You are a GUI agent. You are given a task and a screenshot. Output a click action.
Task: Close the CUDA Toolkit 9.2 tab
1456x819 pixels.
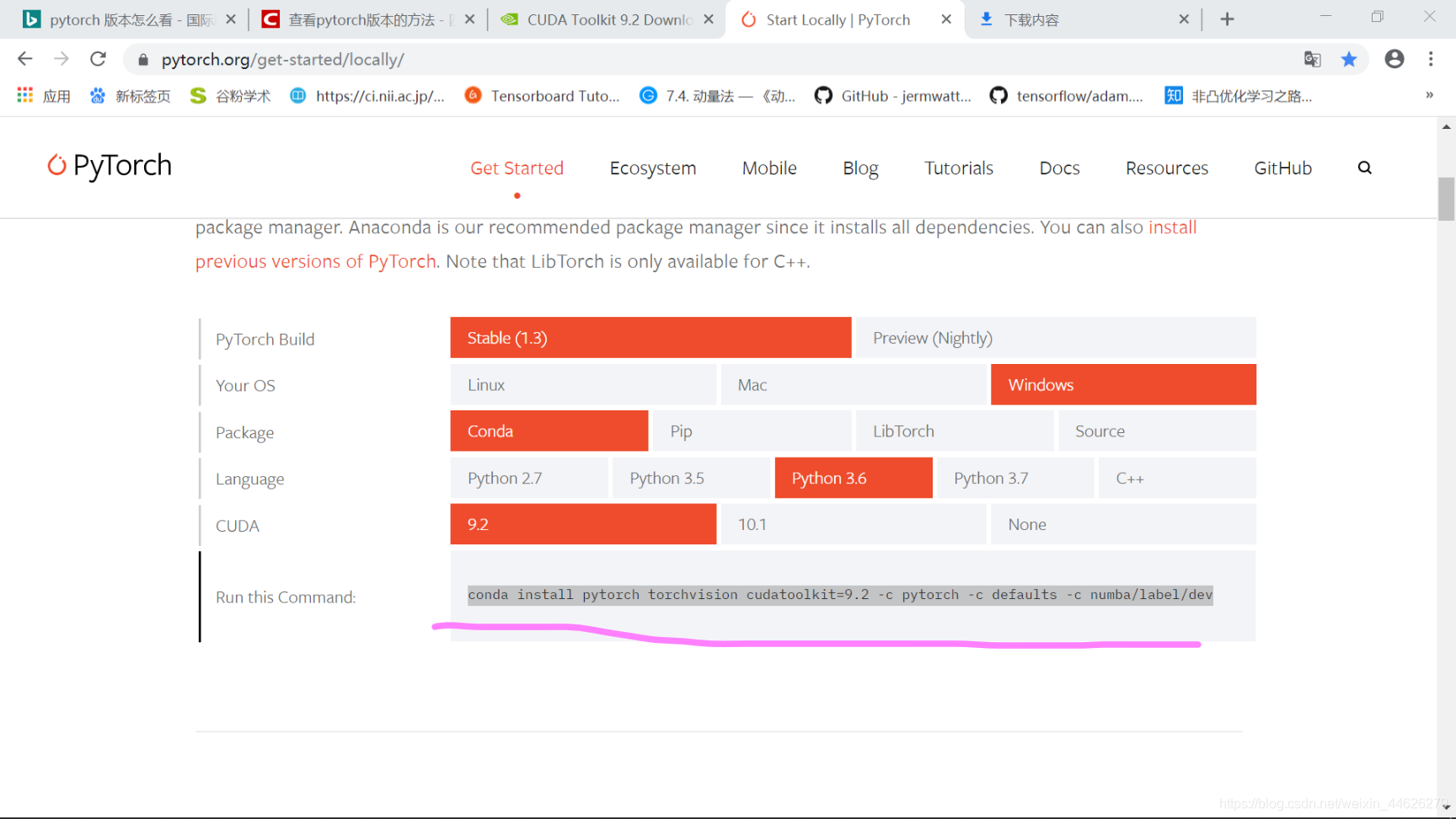709,19
